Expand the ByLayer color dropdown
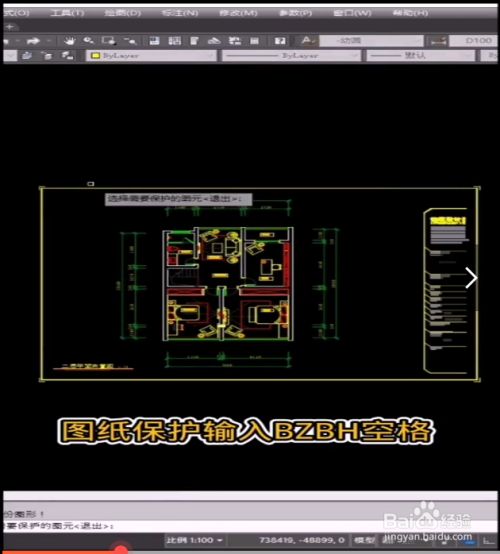 pos(211,56)
